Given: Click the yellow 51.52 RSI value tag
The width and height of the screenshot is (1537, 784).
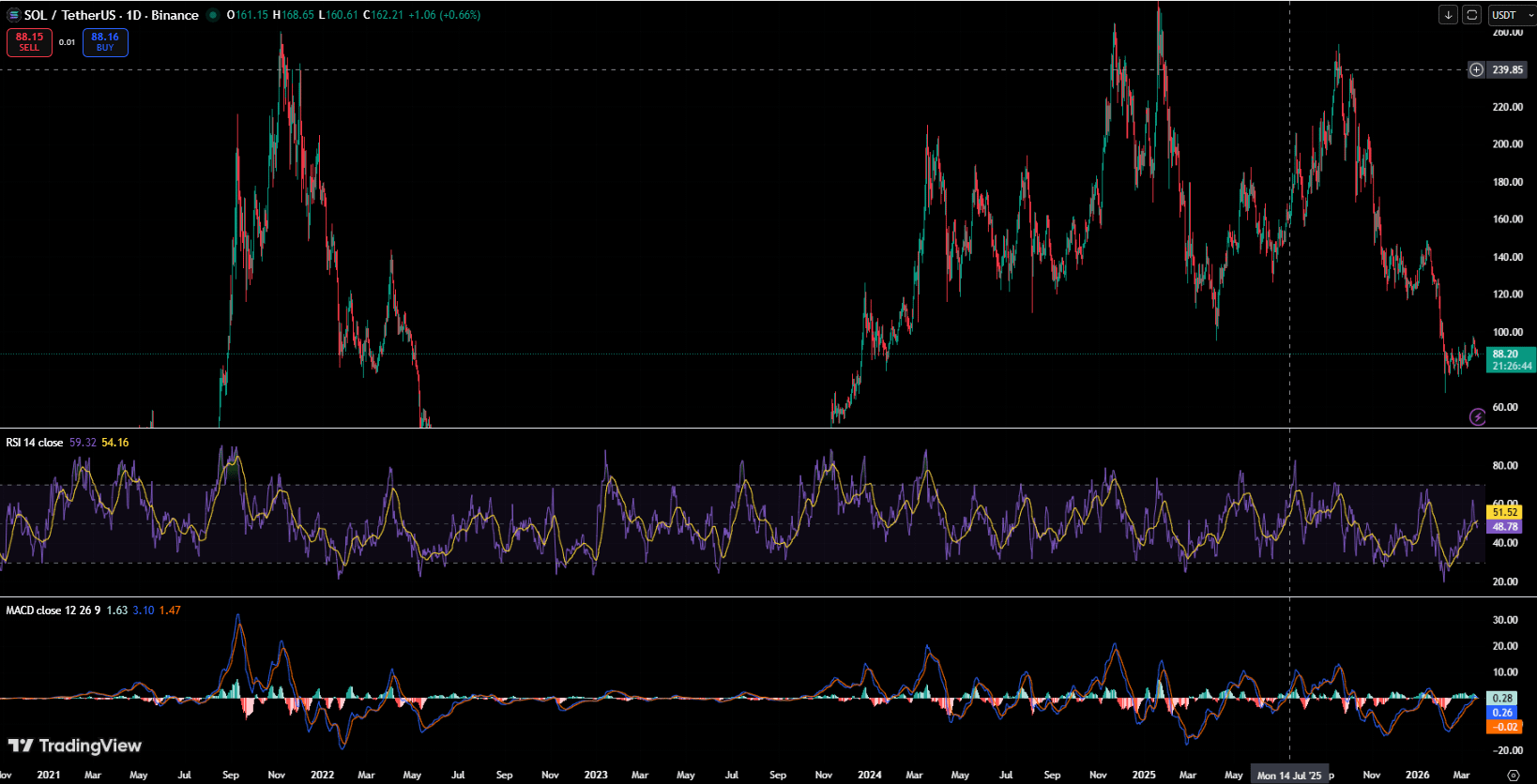Looking at the screenshot, I should point(1505,512).
